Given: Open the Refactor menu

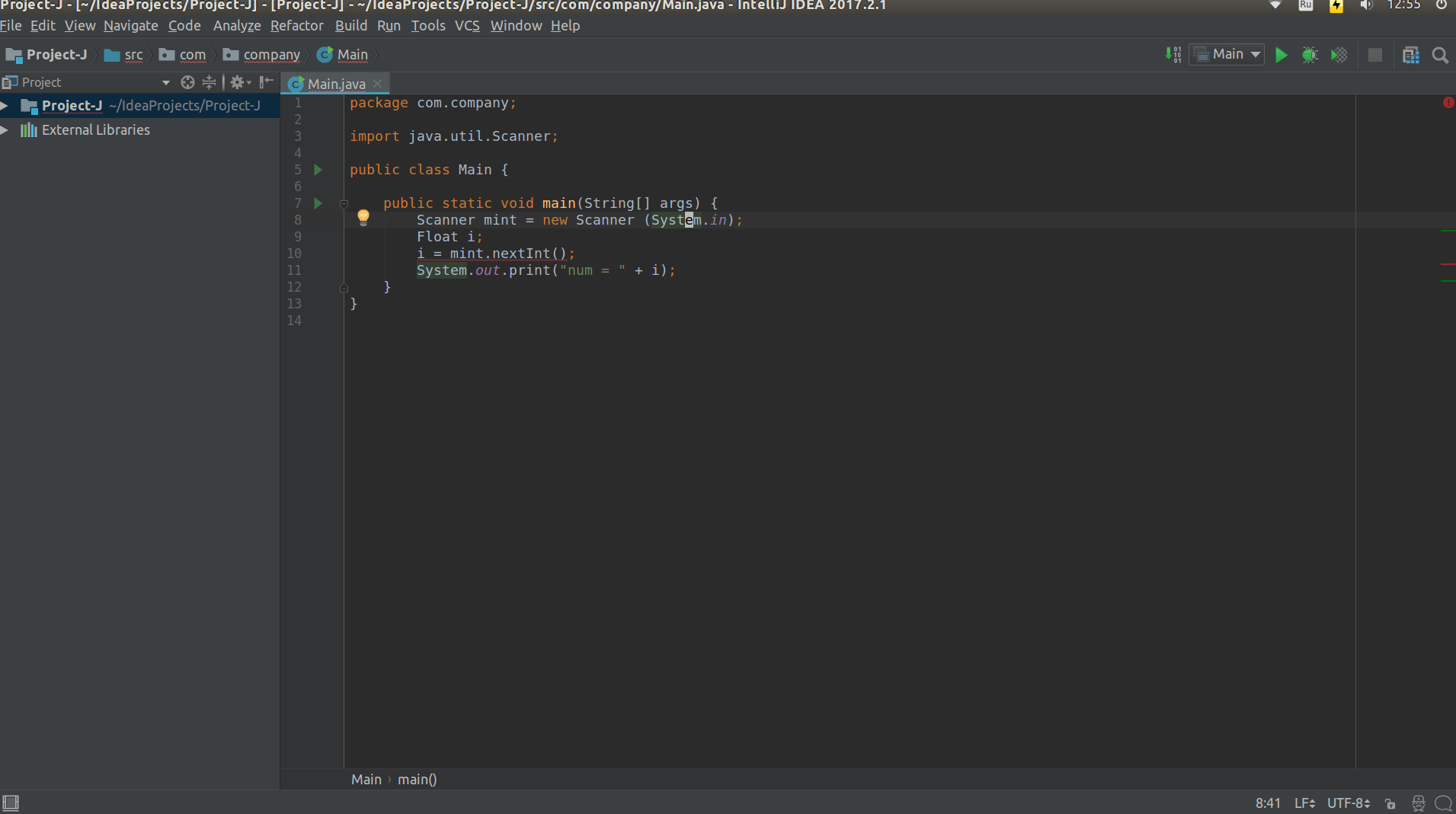Looking at the screenshot, I should tap(297, 26).
